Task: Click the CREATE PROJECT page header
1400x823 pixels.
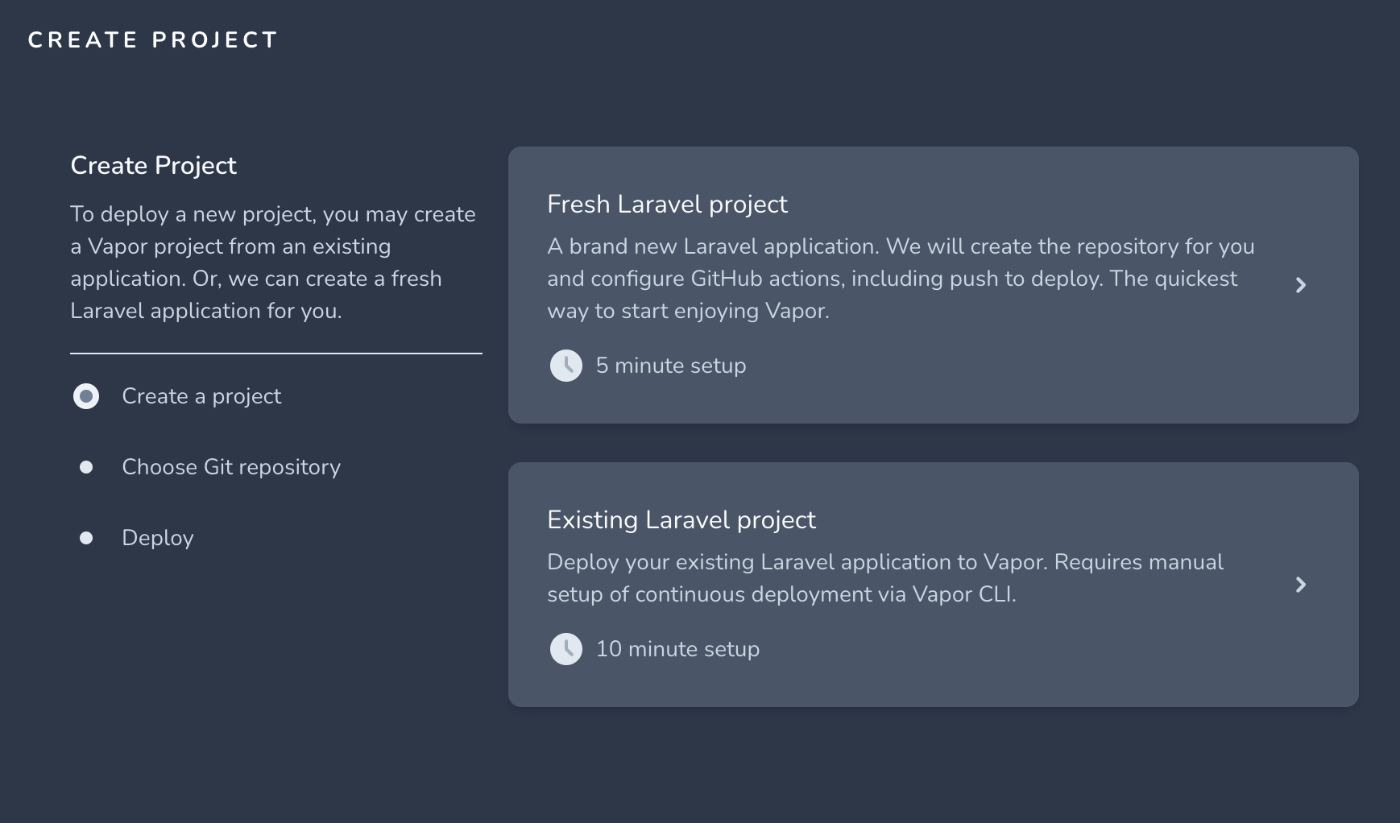Action: click(153, 40)
